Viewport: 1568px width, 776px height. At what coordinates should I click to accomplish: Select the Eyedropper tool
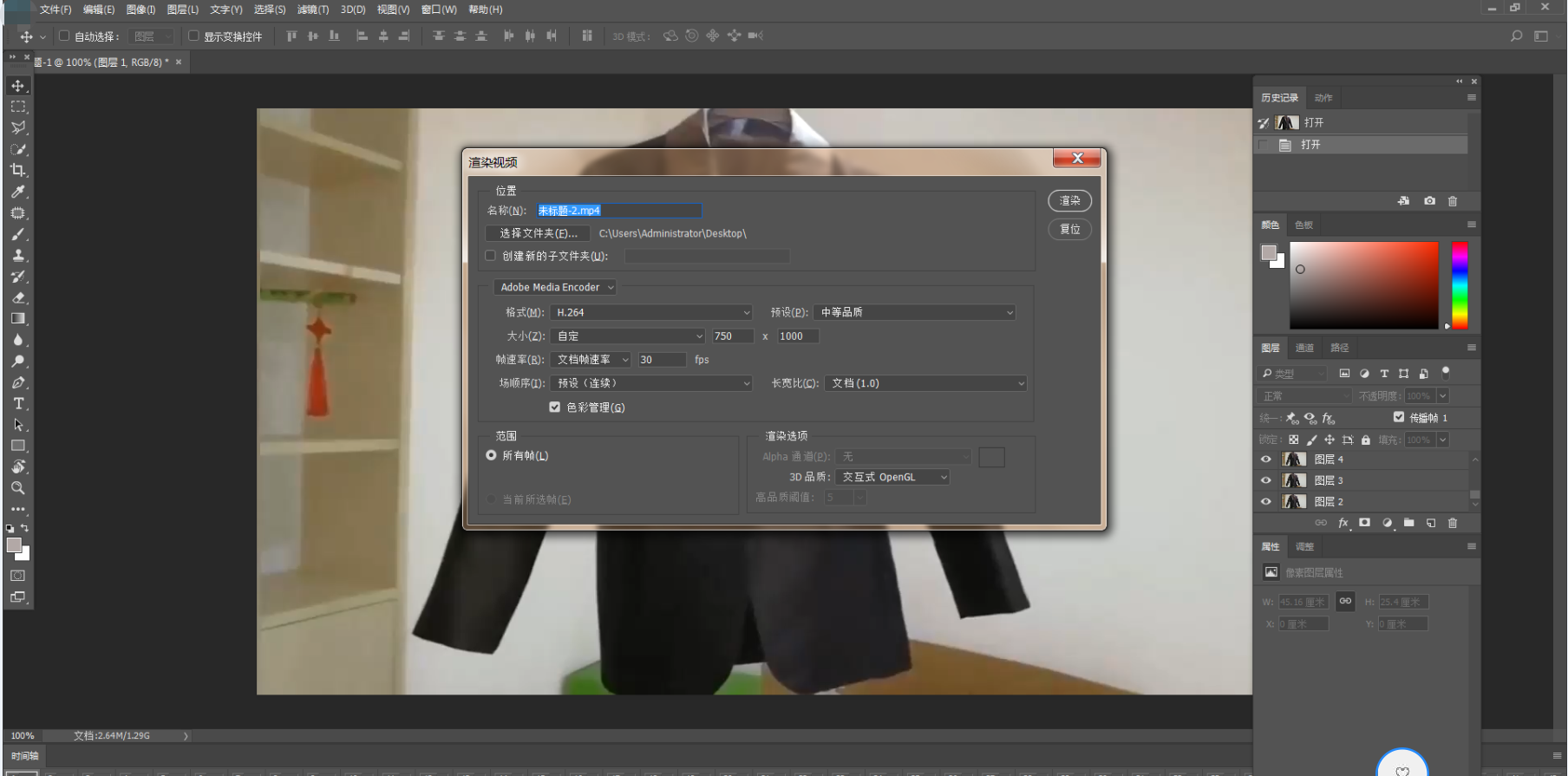click(18, 192)
